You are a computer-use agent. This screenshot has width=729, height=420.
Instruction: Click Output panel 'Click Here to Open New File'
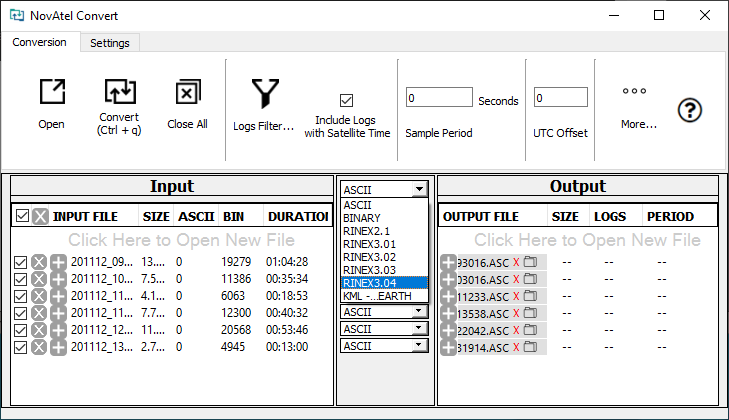coord(587,240)
